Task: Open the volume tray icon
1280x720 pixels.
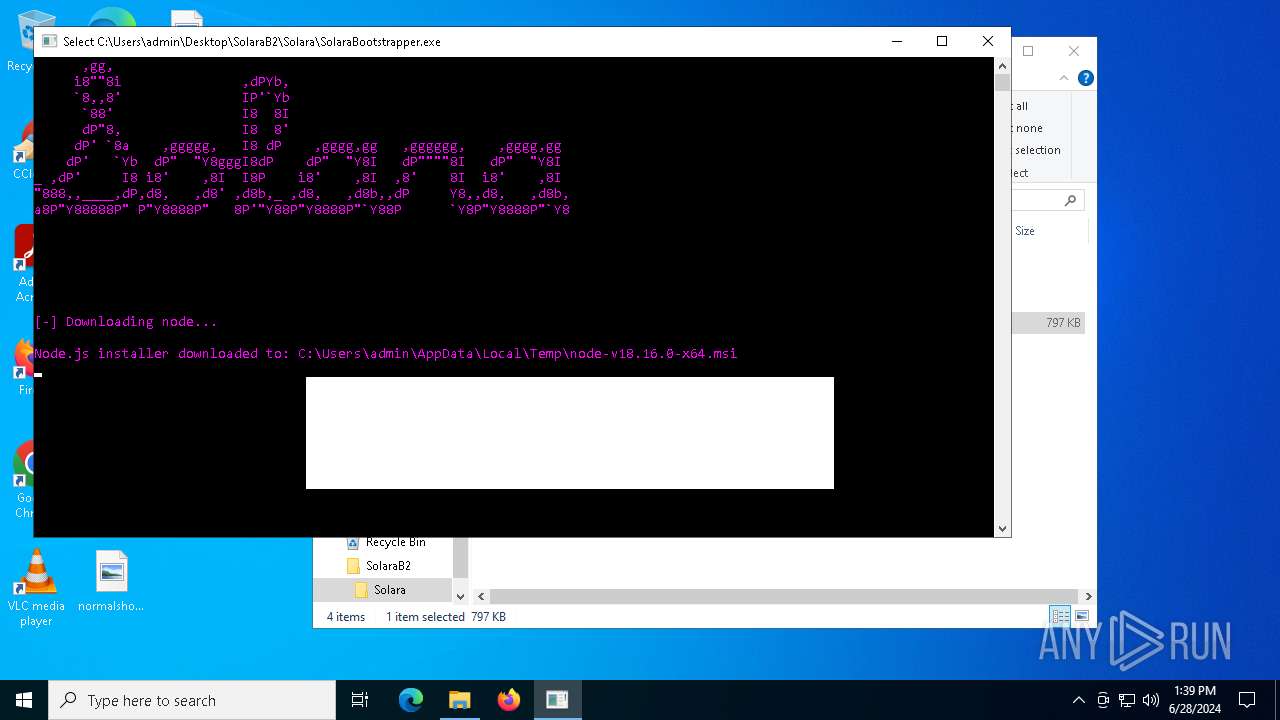Action: point(1151,700)
